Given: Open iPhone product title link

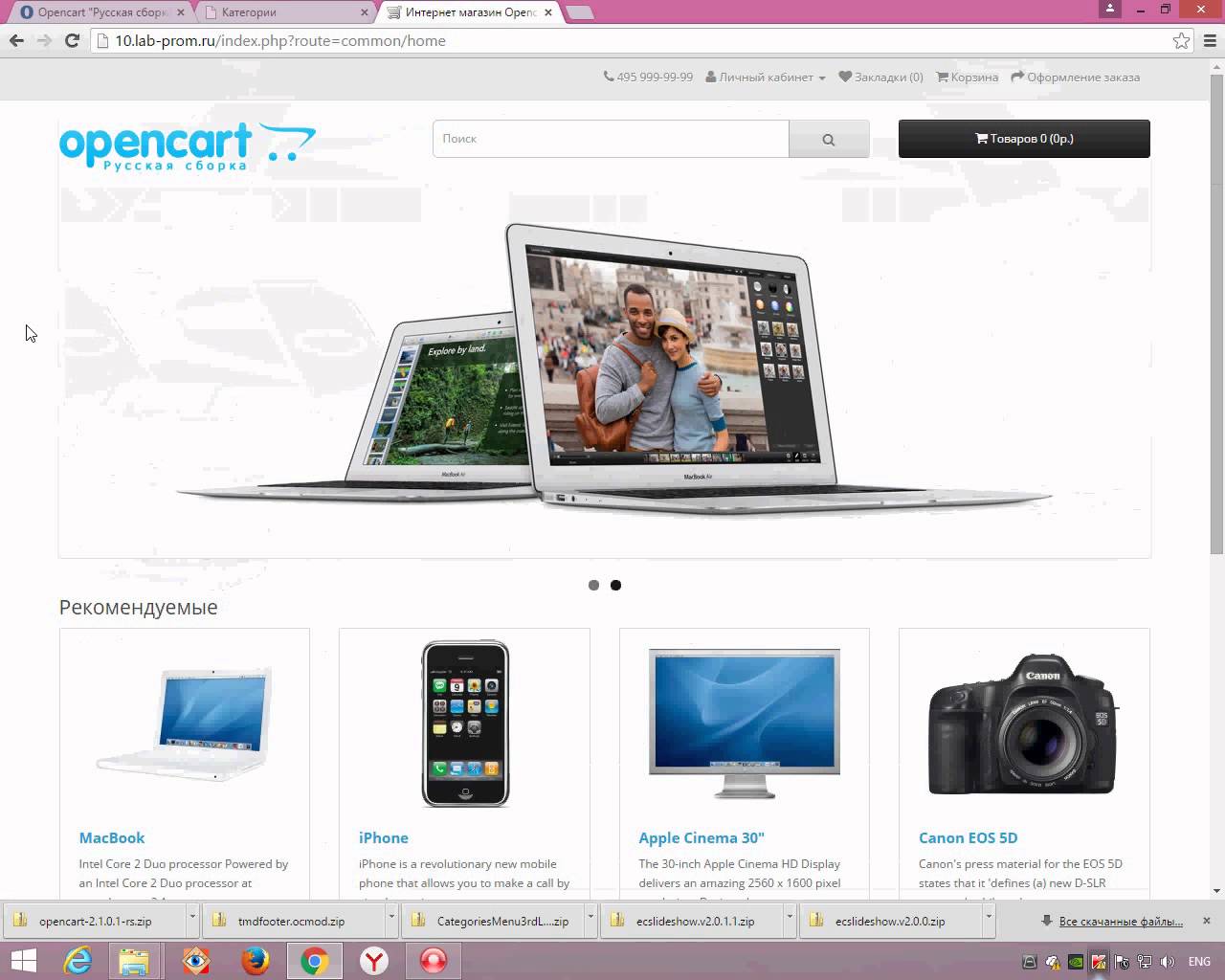Looking at the screenshot, I should coord(384,837).
